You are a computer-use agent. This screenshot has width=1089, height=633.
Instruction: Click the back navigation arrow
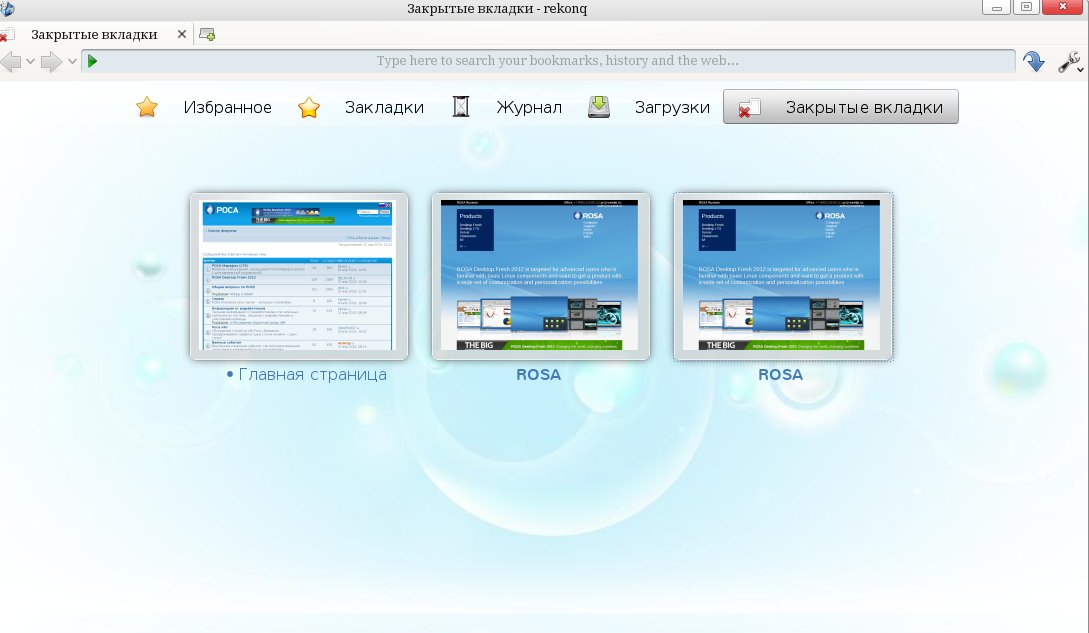pyautogui.click(x=10, y=62)
